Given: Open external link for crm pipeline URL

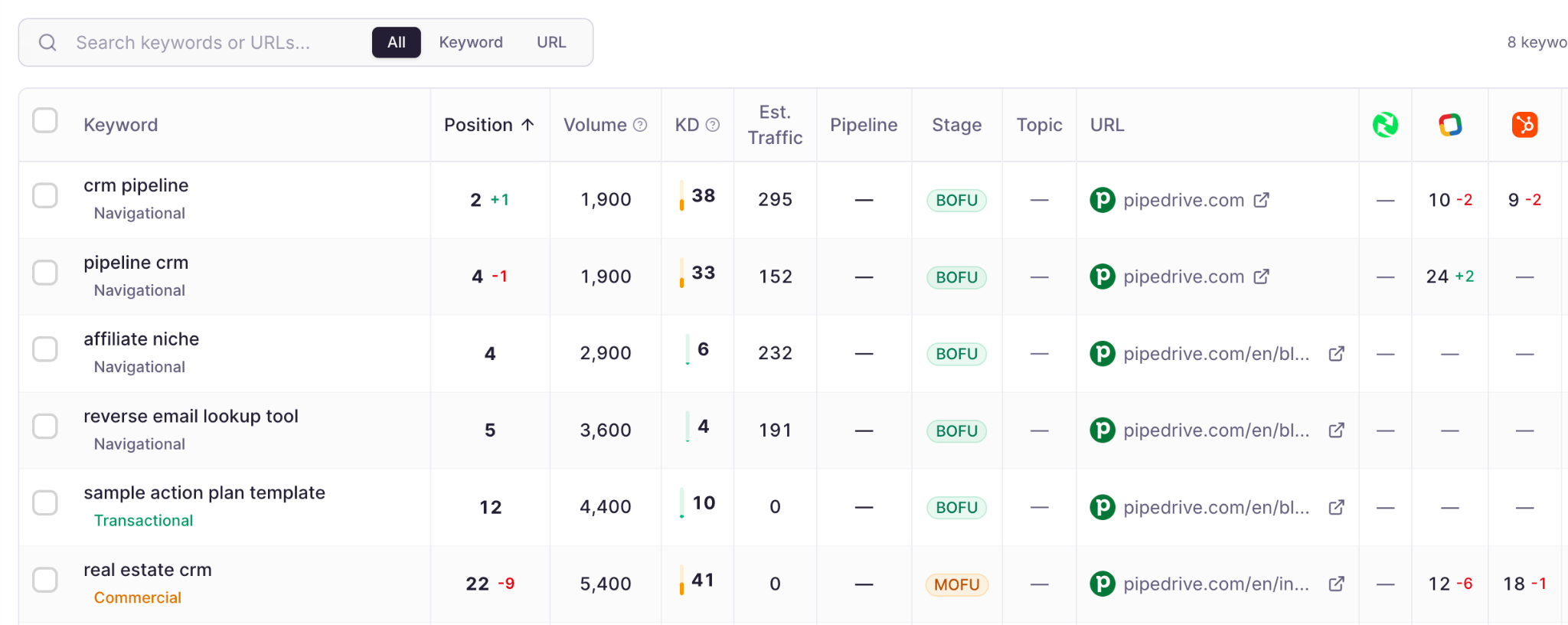Looking at the screenshot, I should [x=1261, y=200].
